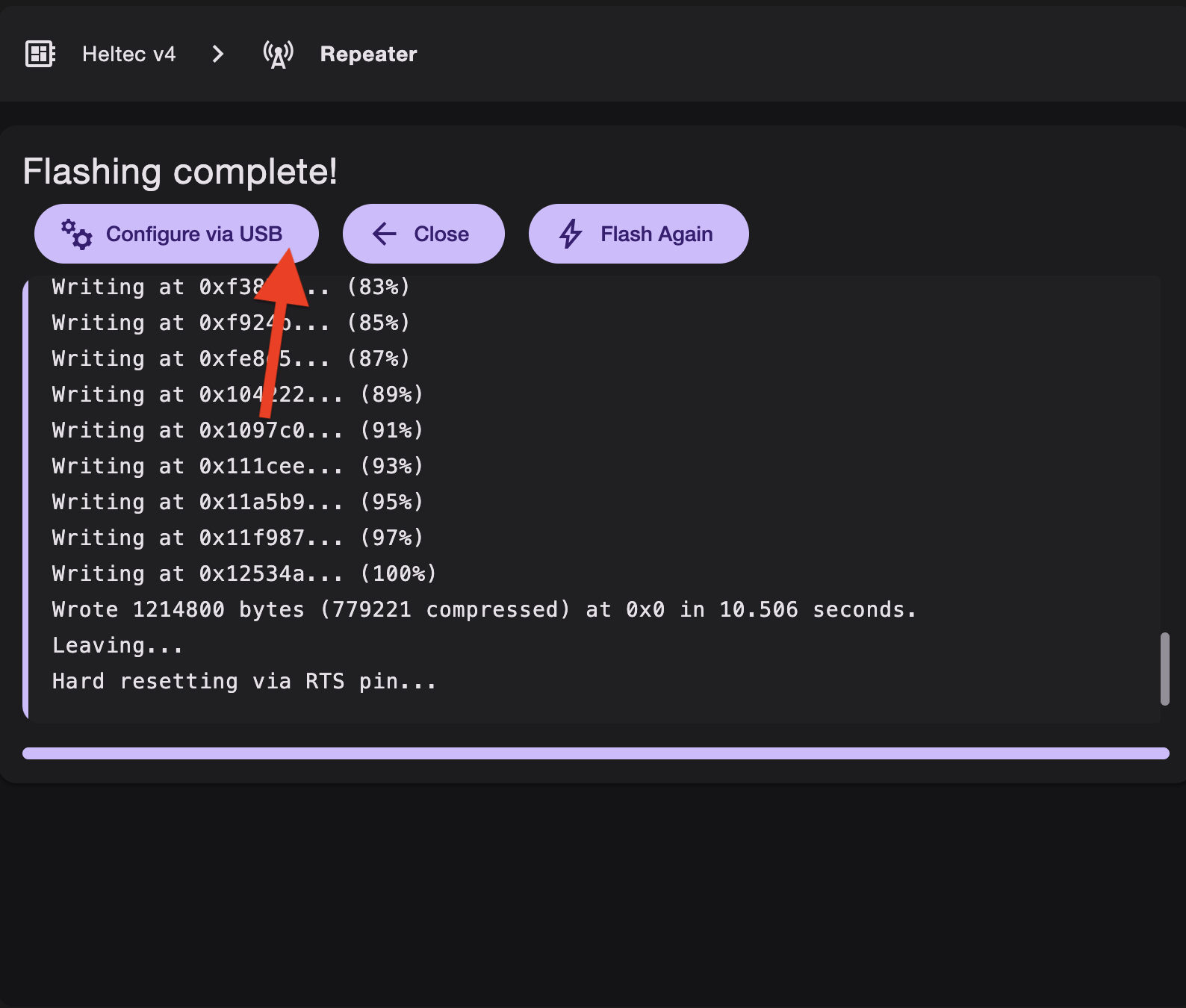Click the Flashing complete! heading
Image resolution: width=1186 pixels, height=1008 pixels.
pos(180,172)
